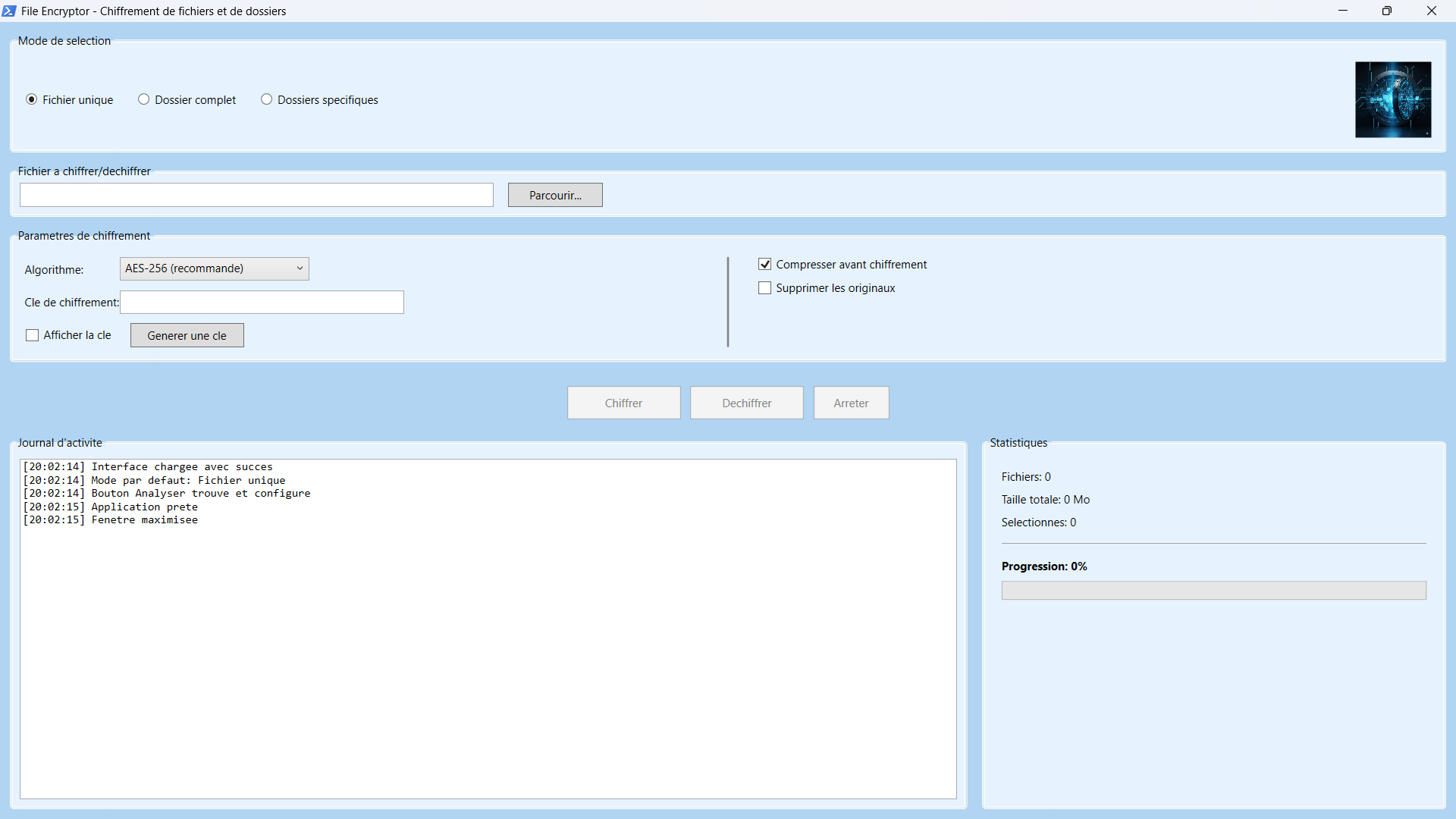1456x819 pixels.
Task: Click Generer une cle button
Action: click(187, 335)
